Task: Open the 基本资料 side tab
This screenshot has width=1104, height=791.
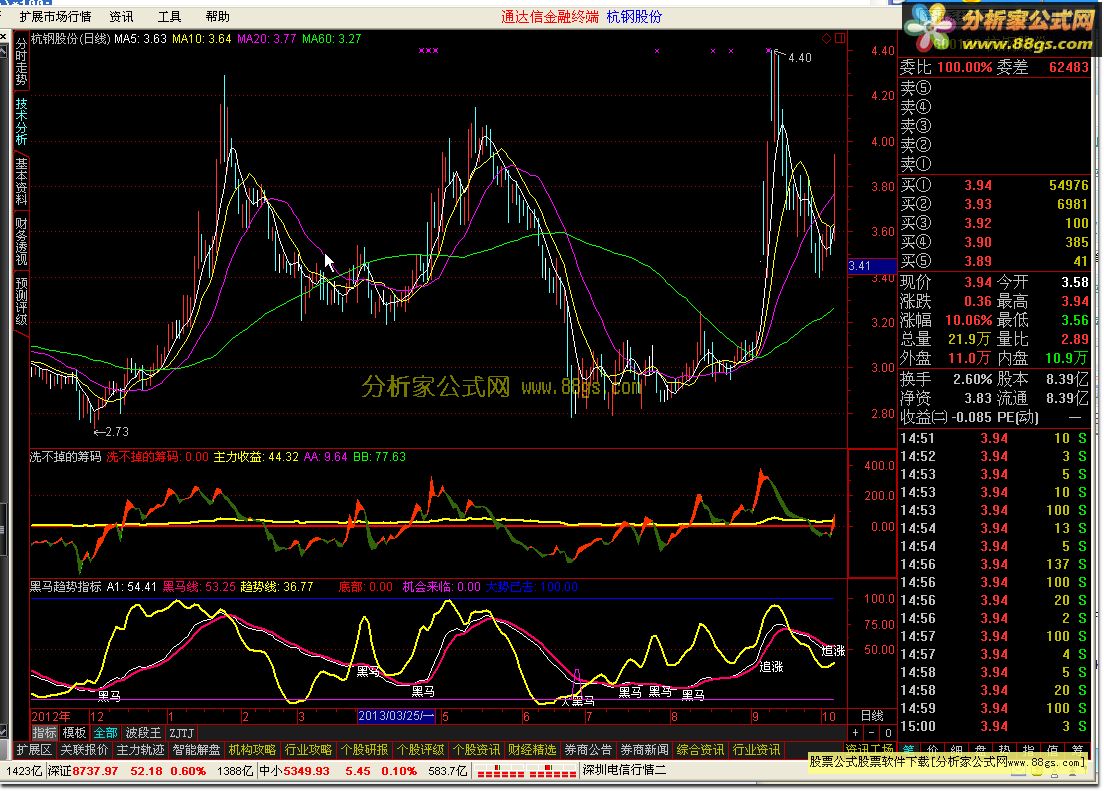Action: 21,182
